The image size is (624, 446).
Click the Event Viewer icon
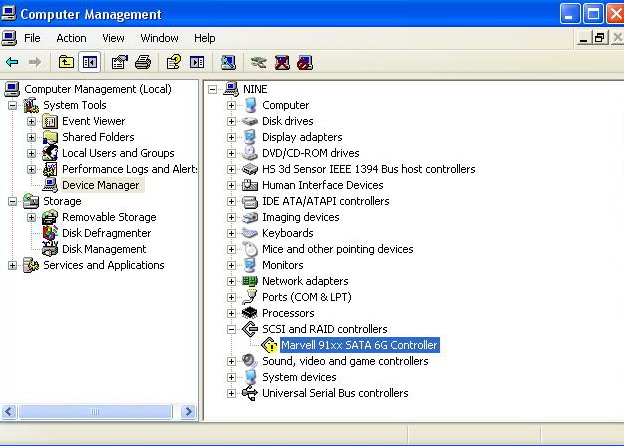click(x=50, y=121)
